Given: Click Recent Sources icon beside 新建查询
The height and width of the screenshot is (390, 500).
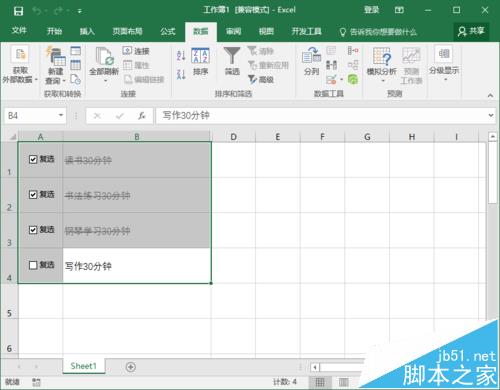Looking at the screenshot, I should (x=76, y=79).
